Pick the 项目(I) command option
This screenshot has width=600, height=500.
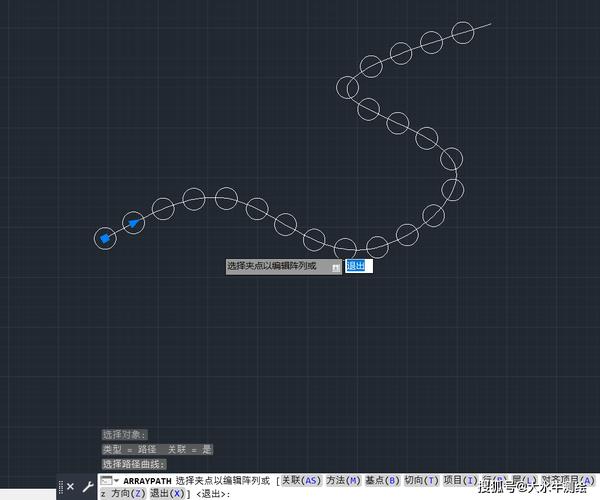pos(460,481)
